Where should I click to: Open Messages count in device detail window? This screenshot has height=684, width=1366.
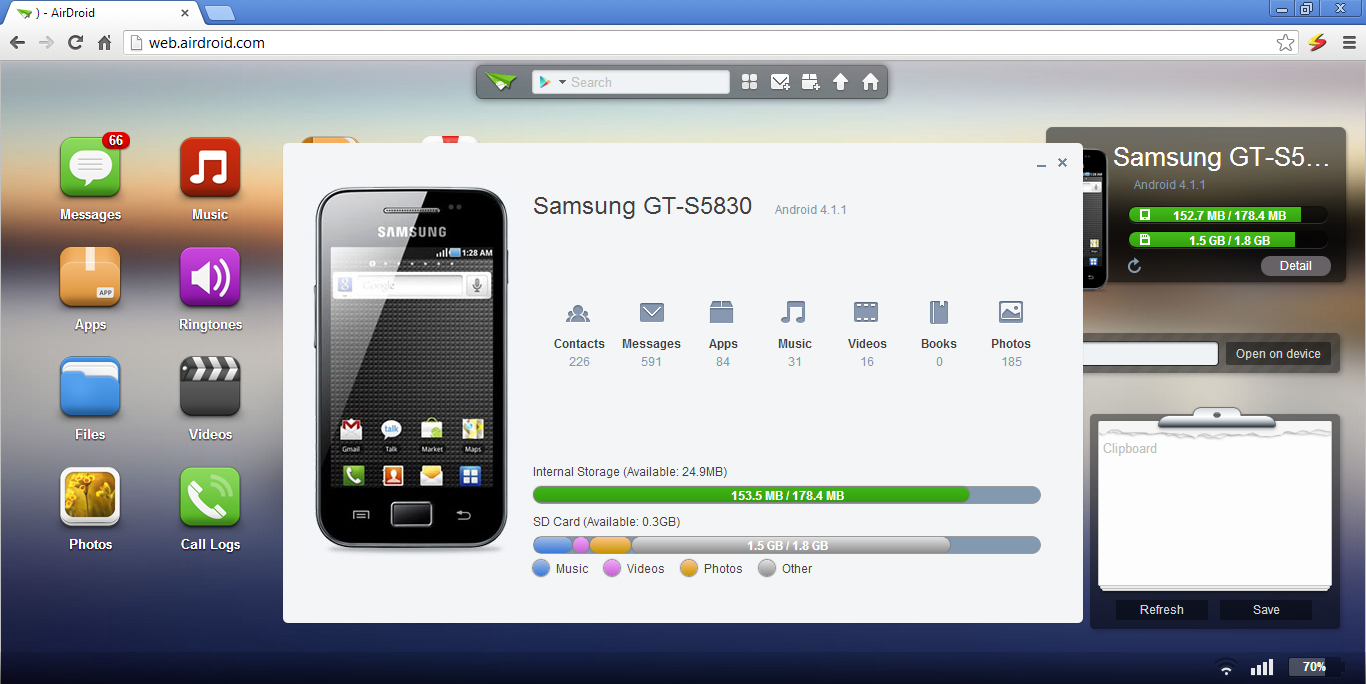(x=651, y=334)
